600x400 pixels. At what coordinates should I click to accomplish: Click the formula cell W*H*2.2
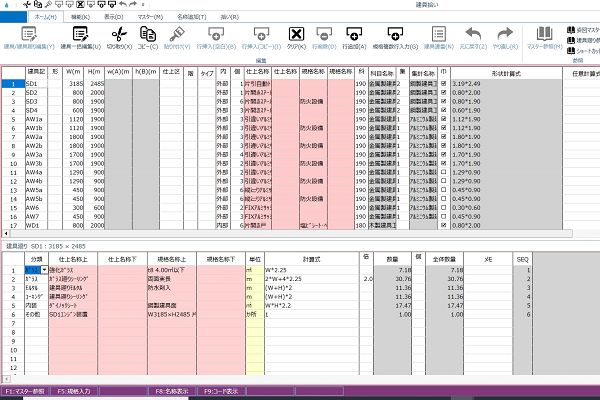coord(312,305)
